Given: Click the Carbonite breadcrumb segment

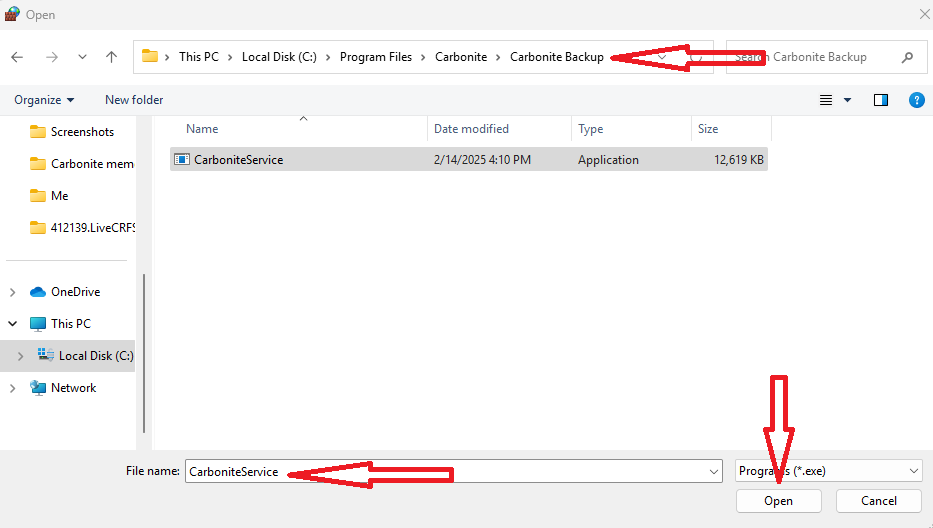Looking at the screenshot, I should coord(460,57).
